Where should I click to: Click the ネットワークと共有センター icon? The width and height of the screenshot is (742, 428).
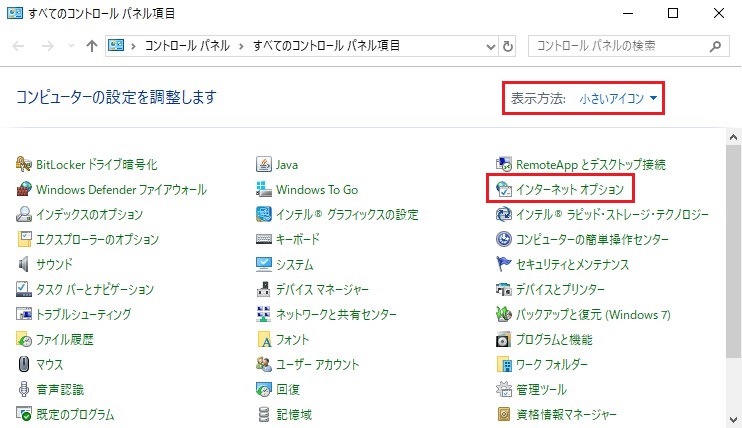click(264, 314)
